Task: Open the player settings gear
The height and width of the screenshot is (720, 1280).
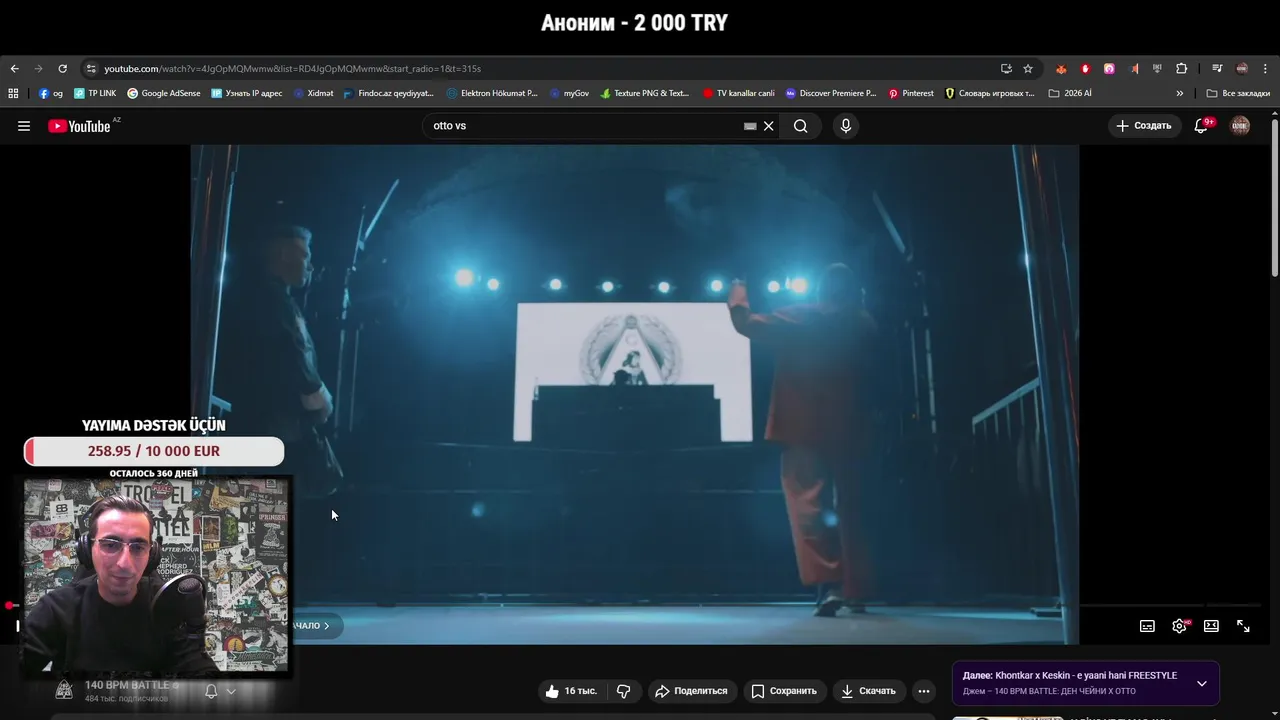Action: [x=1179, y=626]
